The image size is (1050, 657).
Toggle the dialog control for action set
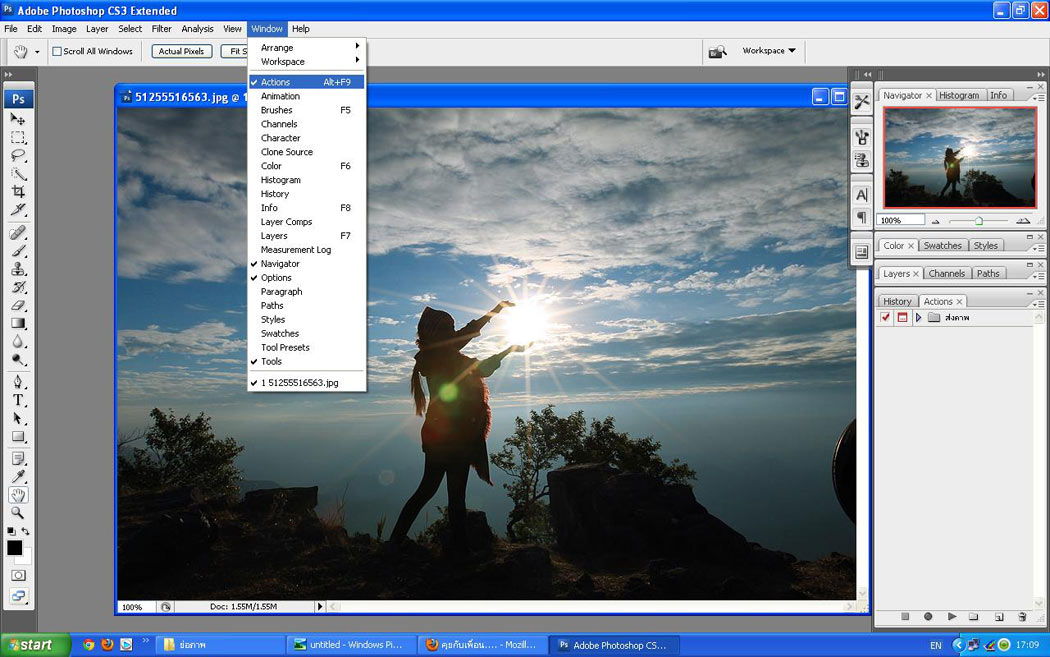902,318
